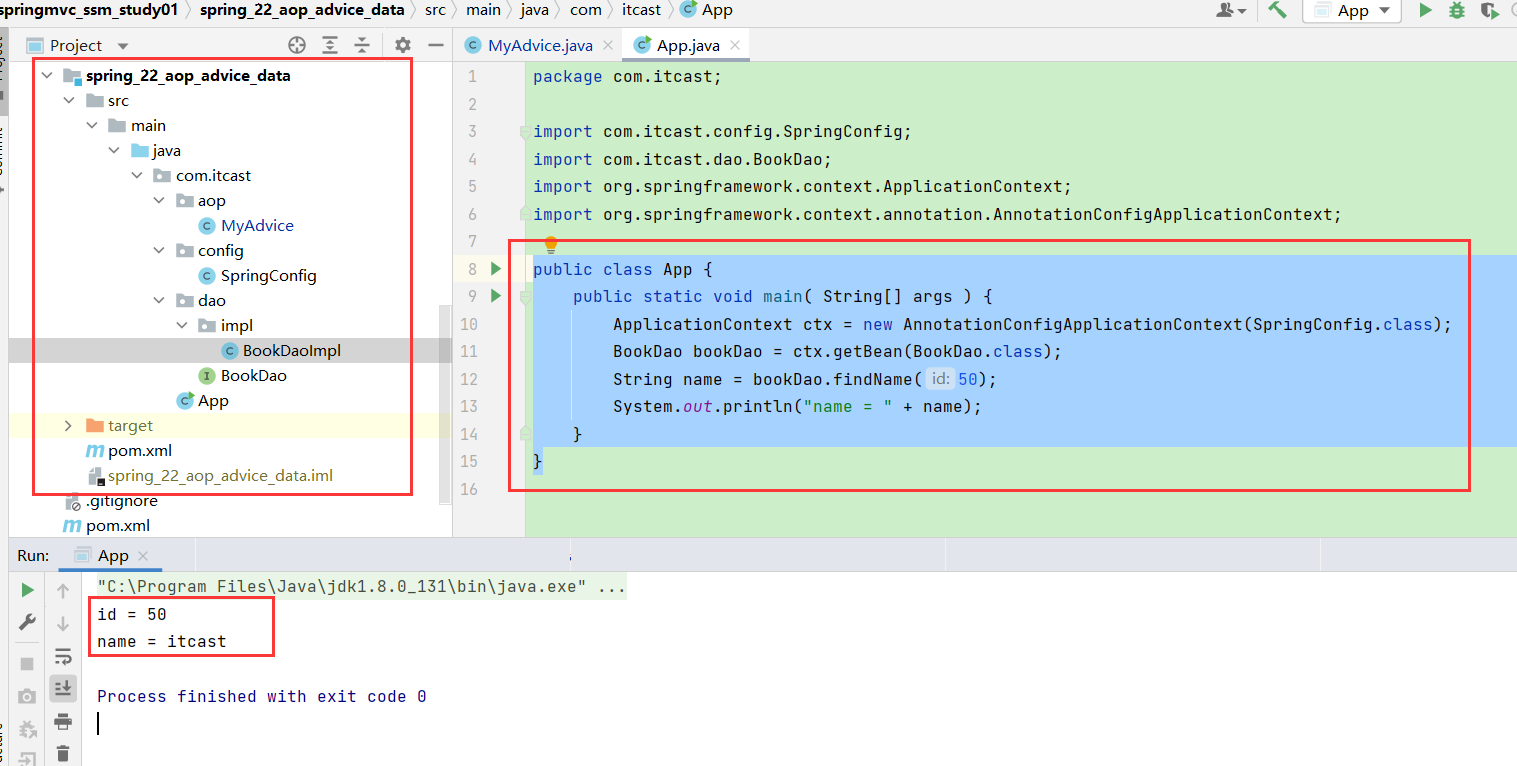
Task: Click line number 10 in editor gutter
Action: (470, 324)
